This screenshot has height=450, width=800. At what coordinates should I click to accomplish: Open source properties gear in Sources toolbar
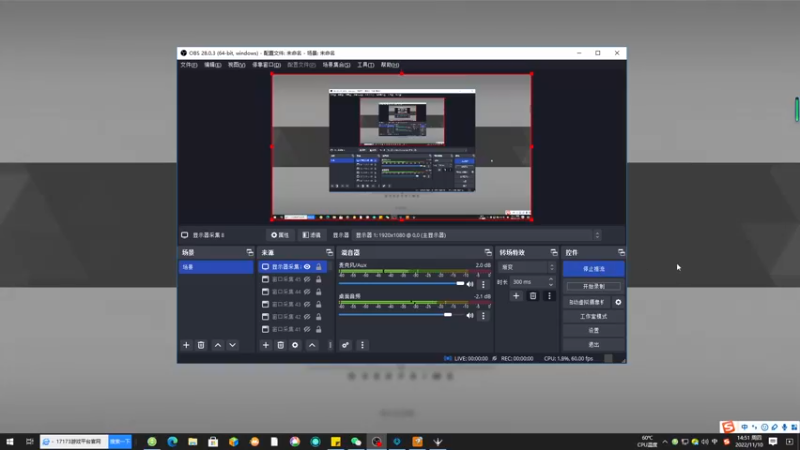(x=295, y=345)
